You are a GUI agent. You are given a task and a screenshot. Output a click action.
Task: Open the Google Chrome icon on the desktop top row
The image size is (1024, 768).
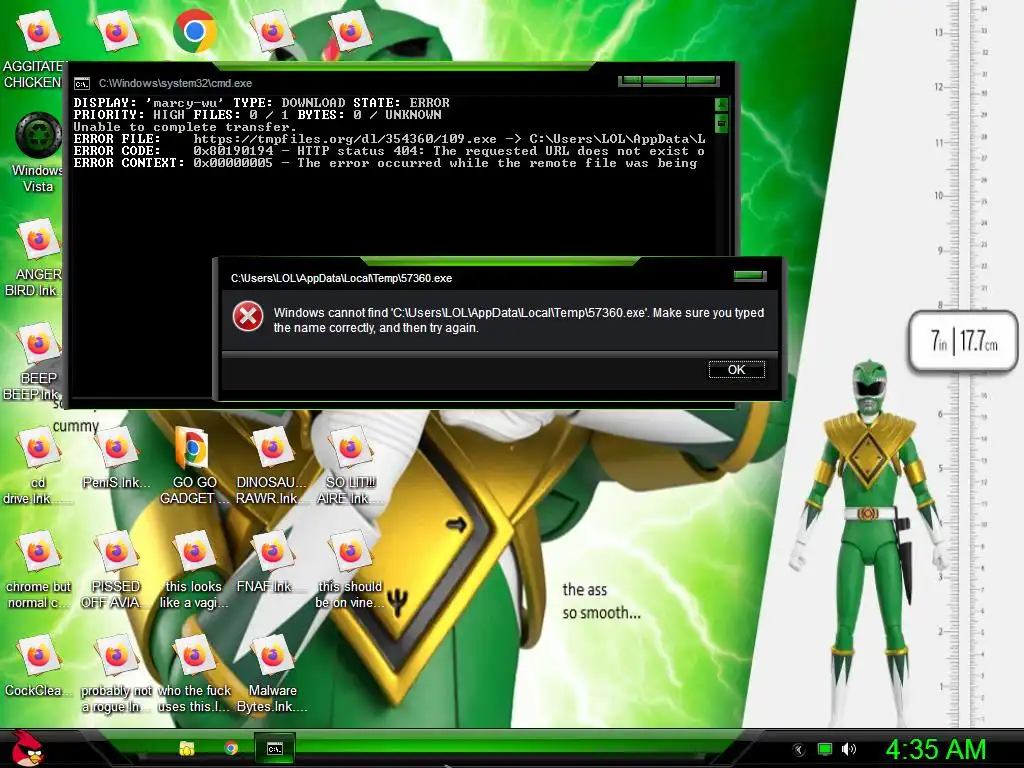[195, 31]
